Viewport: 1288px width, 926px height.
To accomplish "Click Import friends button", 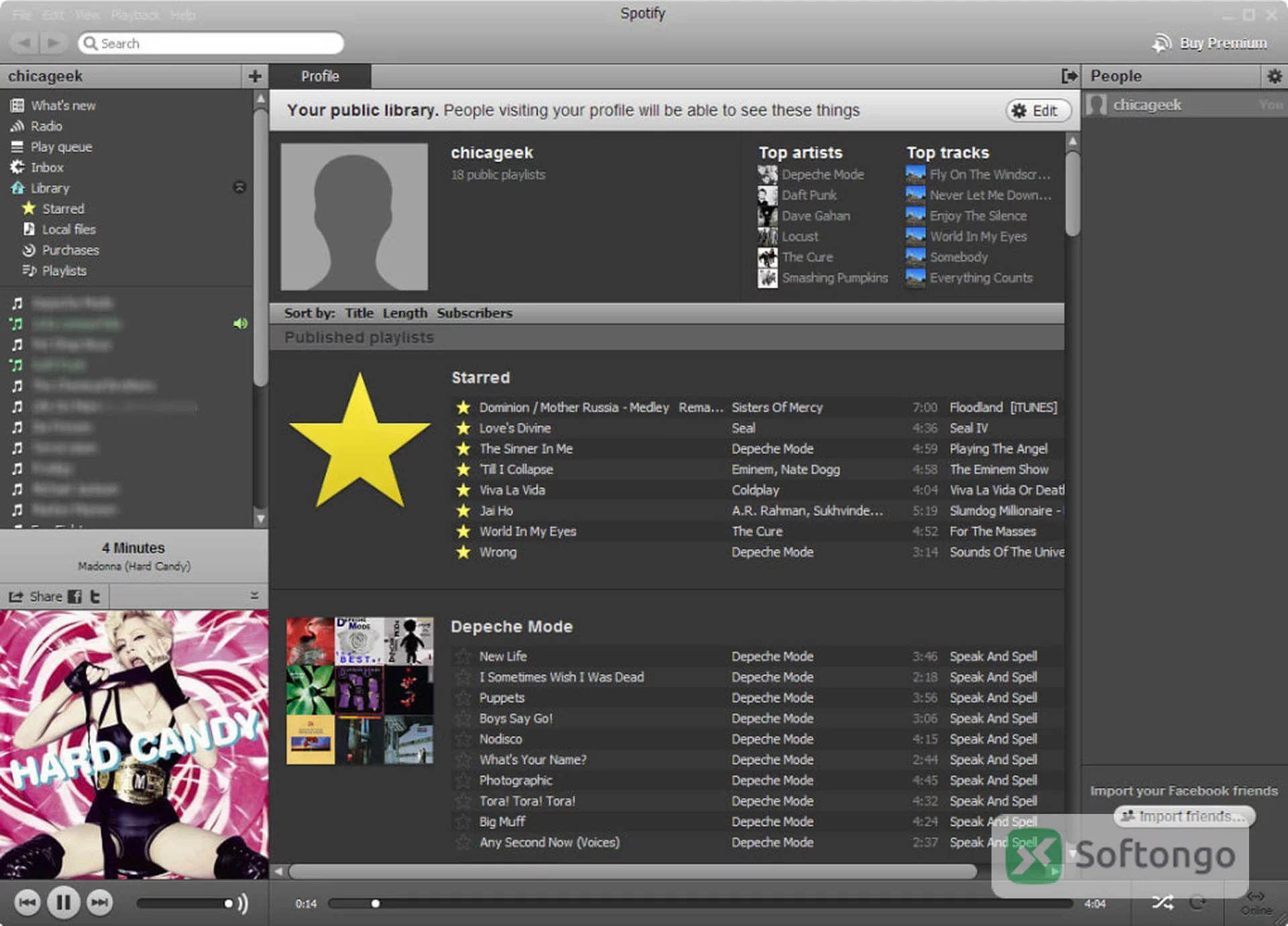I will (1185, 817).
